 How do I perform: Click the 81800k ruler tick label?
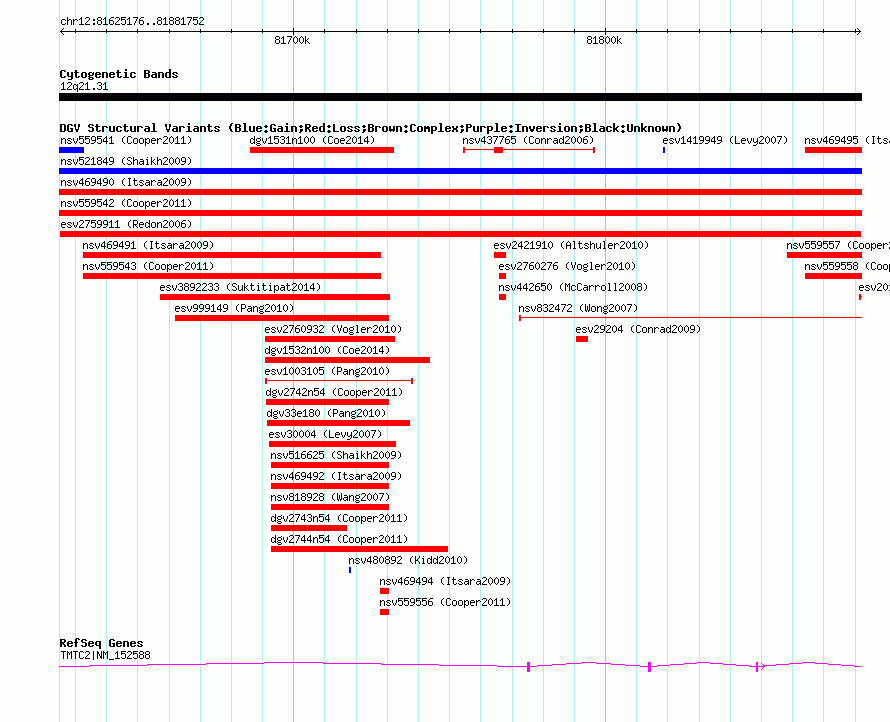click(x=604, y=40)
